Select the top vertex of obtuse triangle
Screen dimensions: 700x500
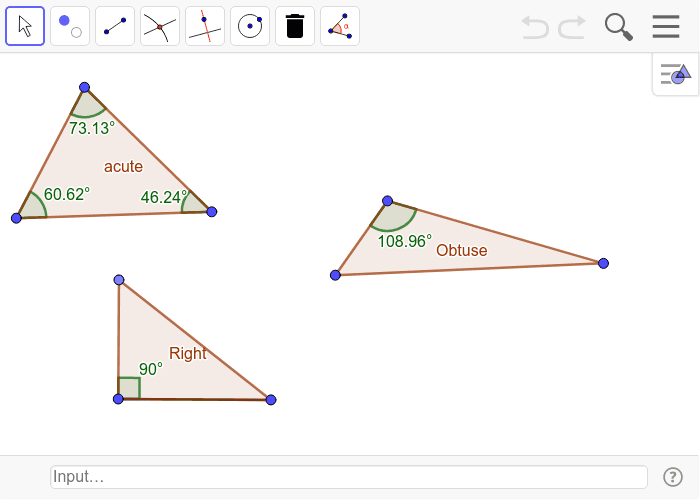click(x=388, y=201)
